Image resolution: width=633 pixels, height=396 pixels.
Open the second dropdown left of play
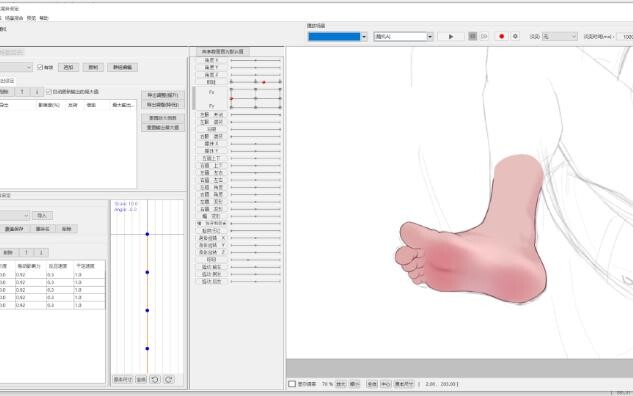(x=403, y=37)
